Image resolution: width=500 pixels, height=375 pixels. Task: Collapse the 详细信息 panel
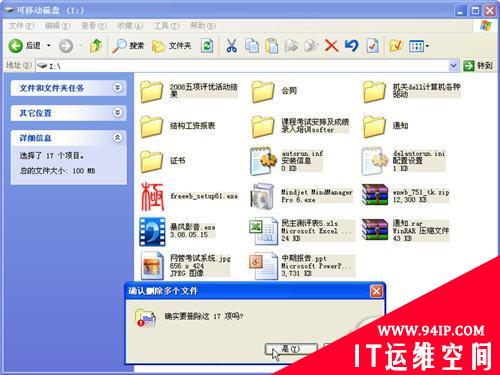[117, 137]
